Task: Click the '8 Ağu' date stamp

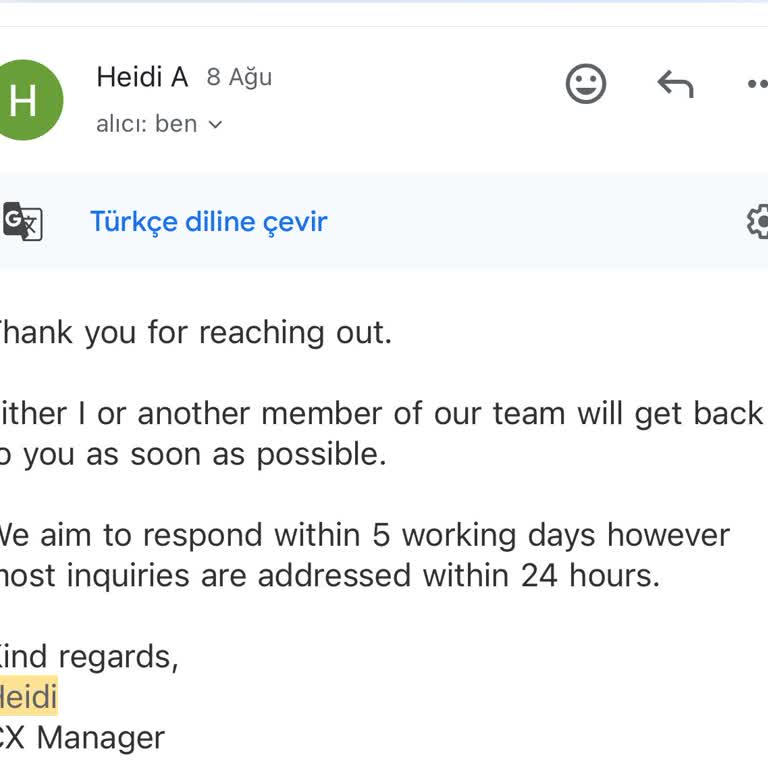Action: pos(239,77)
